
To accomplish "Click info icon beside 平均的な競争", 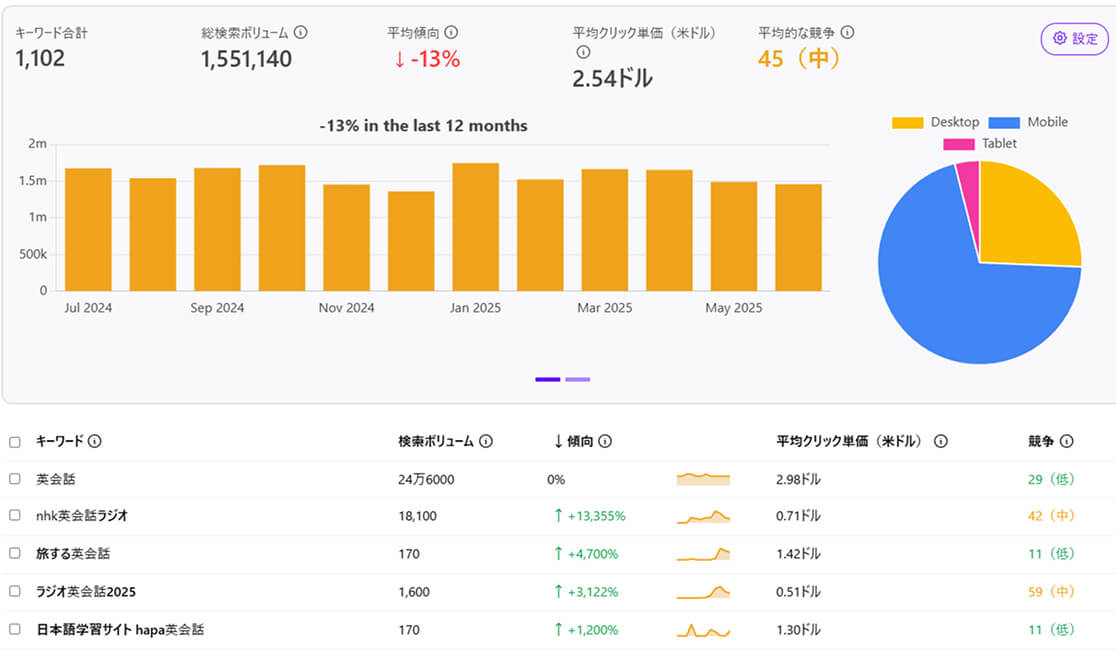I will (x=848, y=33).
